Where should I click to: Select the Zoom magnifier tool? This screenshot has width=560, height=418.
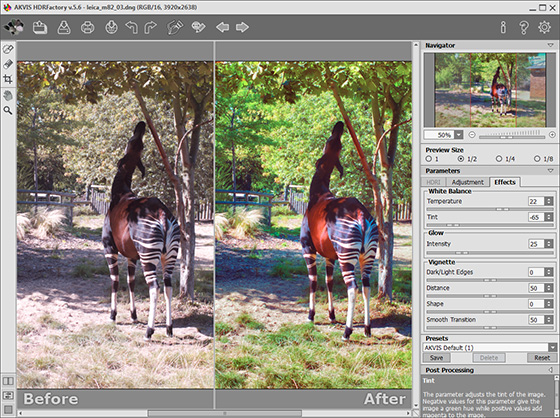coord(8,110)
